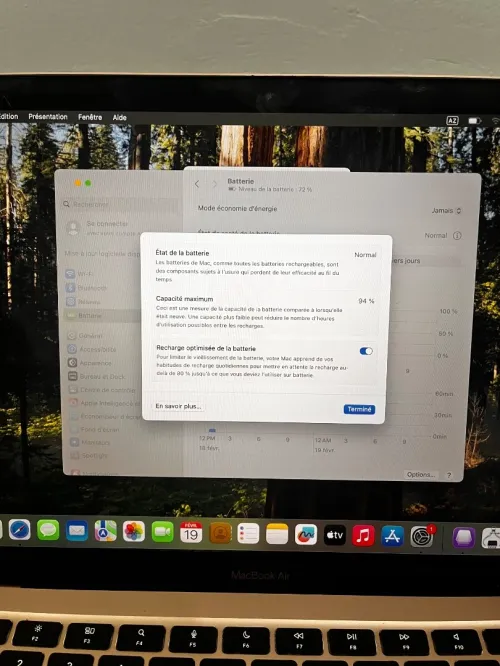The width and height of the screenshot is (500, 666).
Task: Open the Aide menu
Action: 119,117
